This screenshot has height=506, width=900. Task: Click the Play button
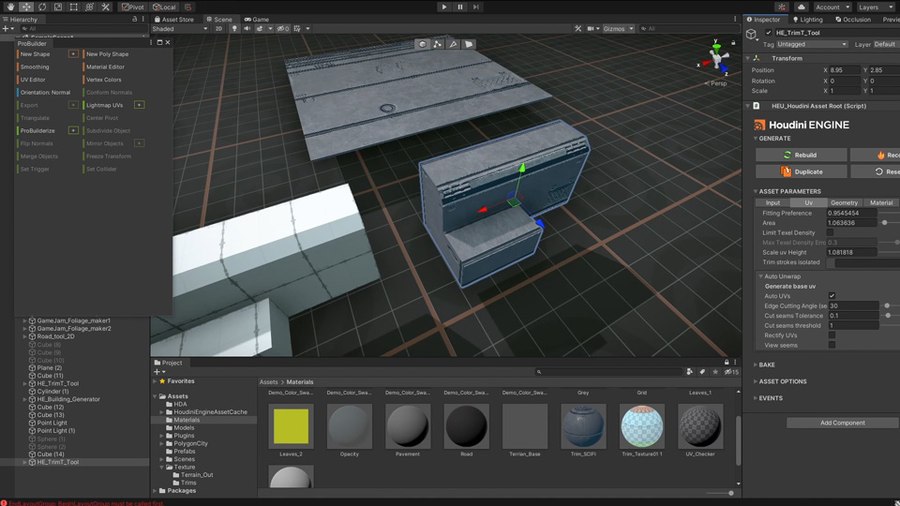point(444,7)
